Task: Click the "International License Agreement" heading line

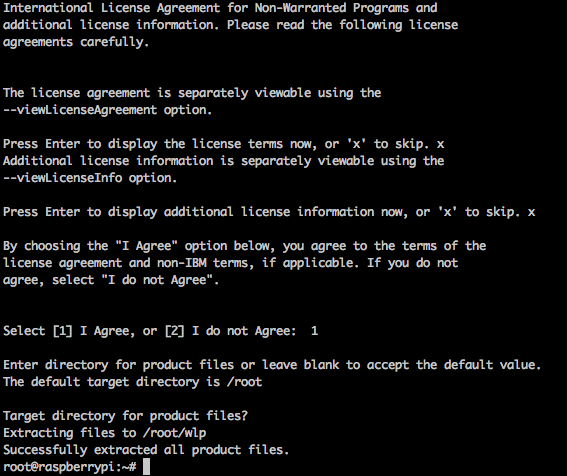Action: click(x=220, y=8)
